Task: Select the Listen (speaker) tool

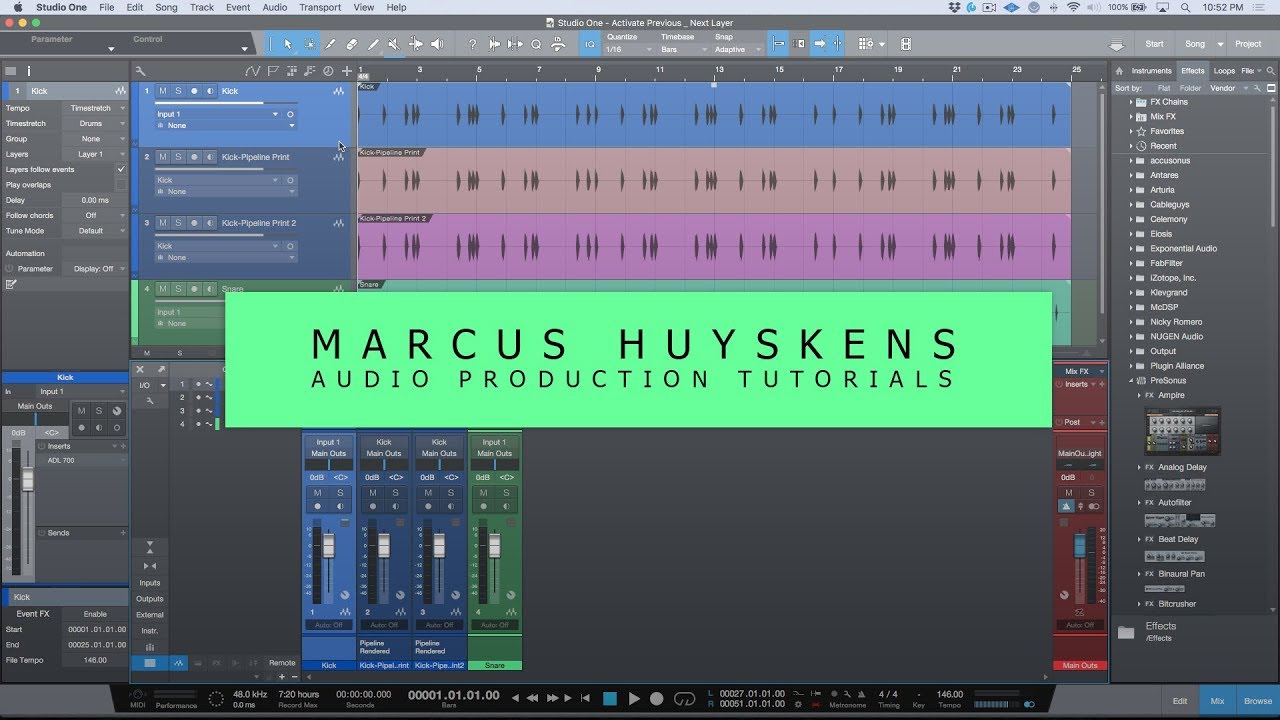Action: pyautogui.click(x=437, y=44)
